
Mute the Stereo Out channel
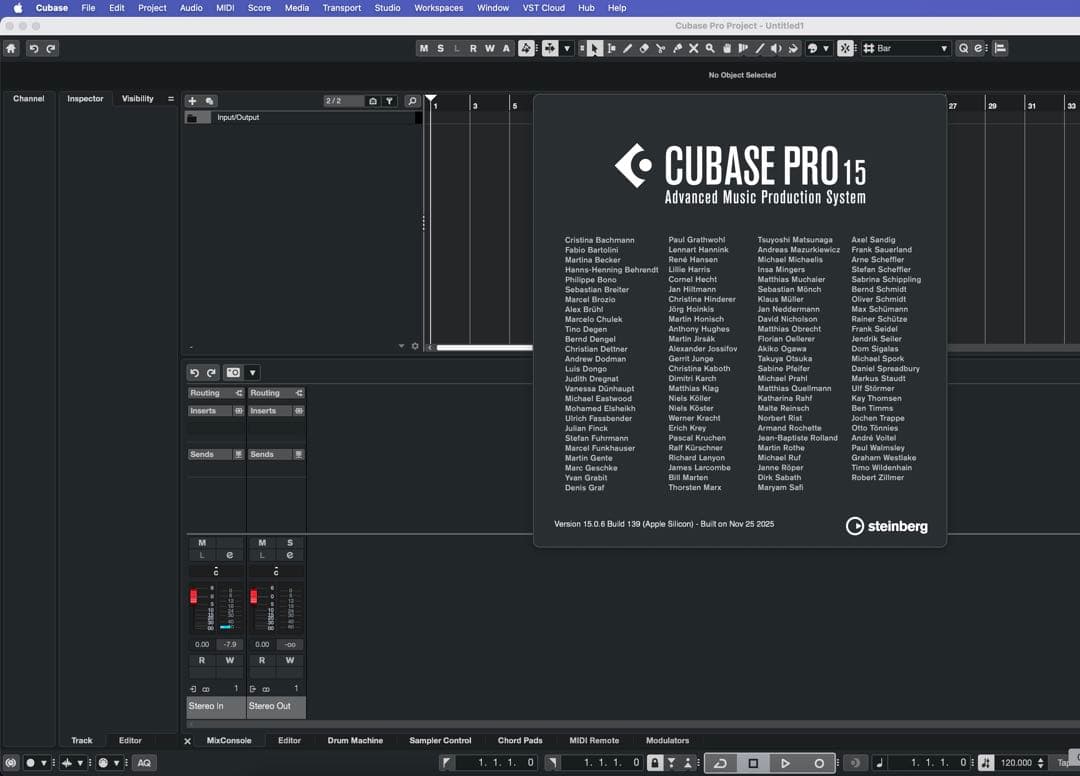pyautogui.click(x=262, y=543)
